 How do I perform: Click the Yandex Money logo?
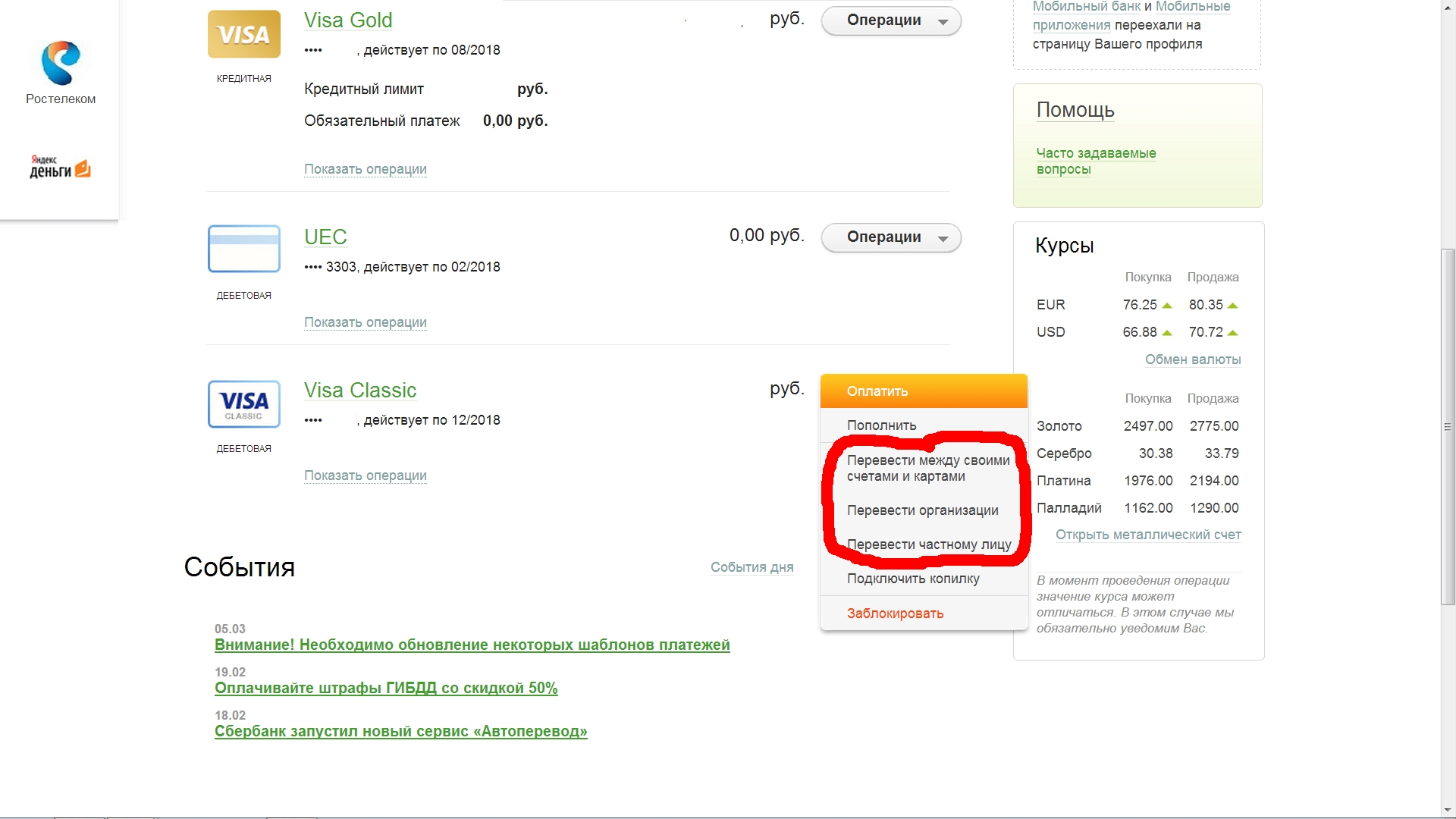pyautogui.click(x=60, y=168)
